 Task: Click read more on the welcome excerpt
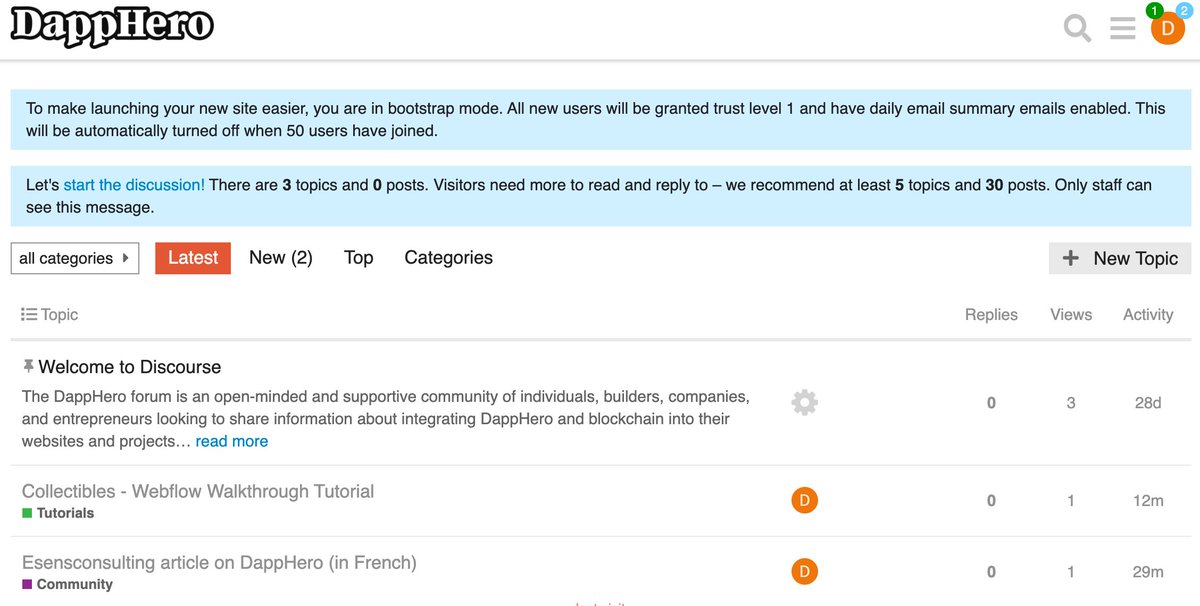coord(232,441)
